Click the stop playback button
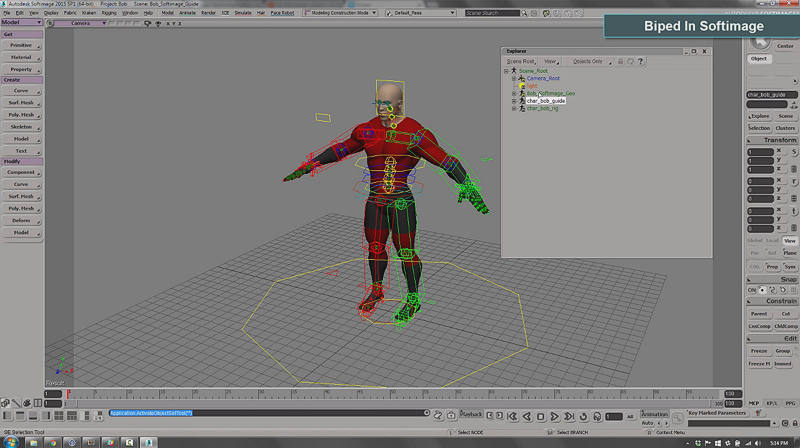 (540, 417)
